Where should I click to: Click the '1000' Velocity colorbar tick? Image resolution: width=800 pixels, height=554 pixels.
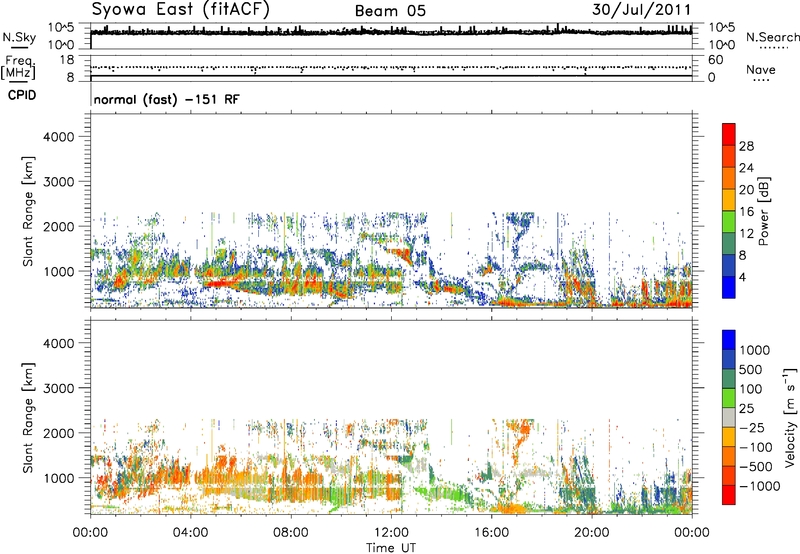click(754, 350)
